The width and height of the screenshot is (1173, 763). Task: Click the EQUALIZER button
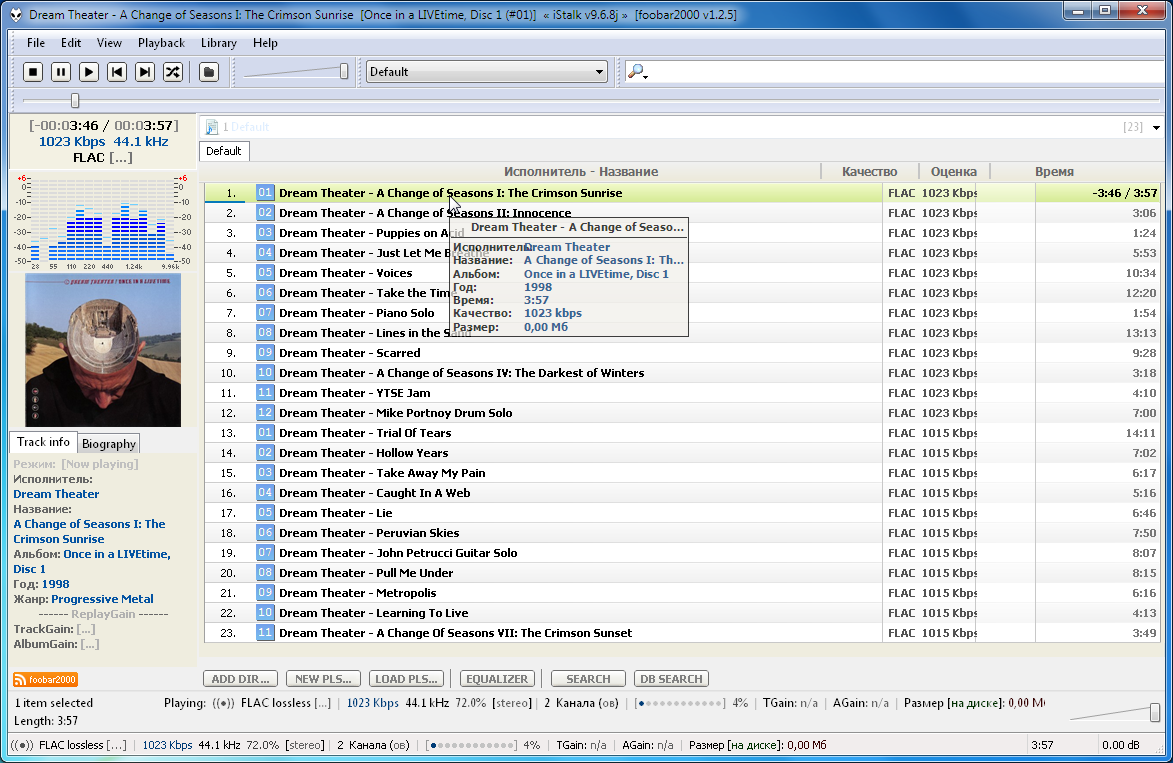(x=497, y=679)
